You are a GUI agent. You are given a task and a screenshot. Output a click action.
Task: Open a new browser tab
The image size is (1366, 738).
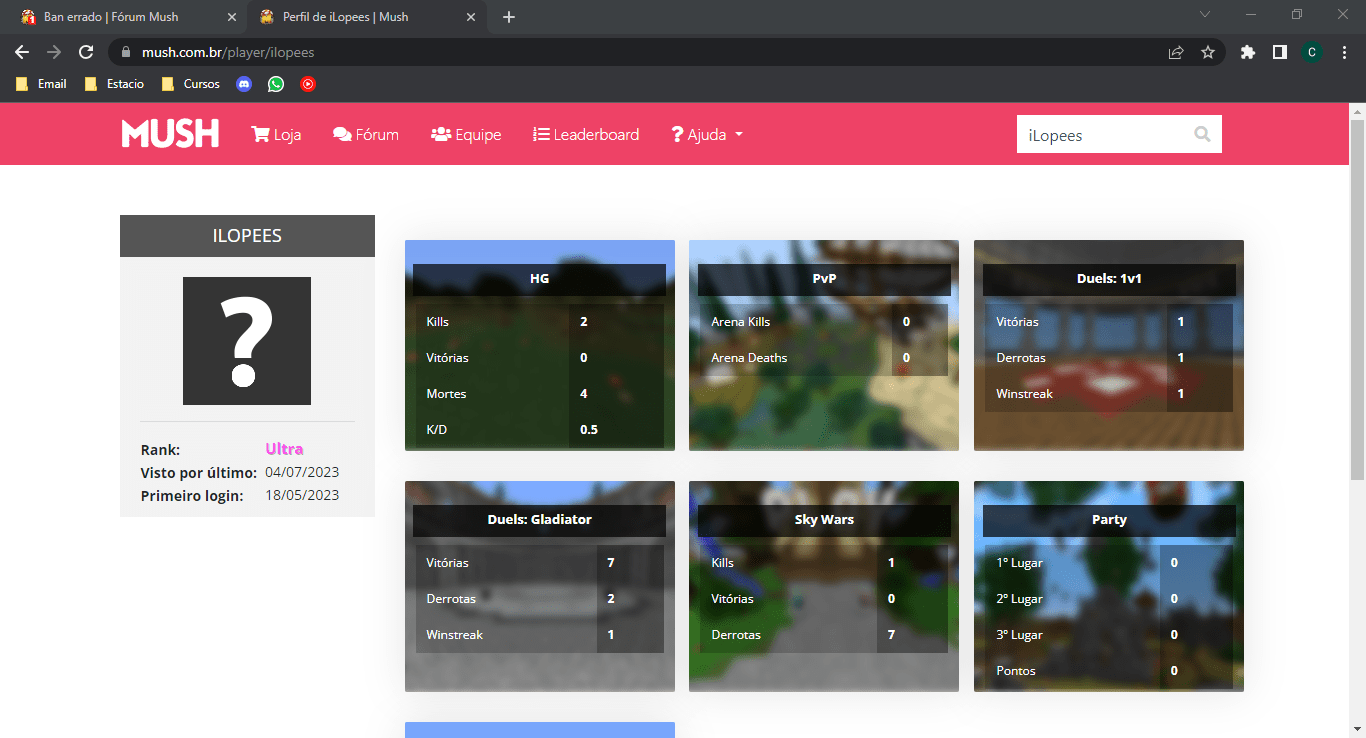[x=509, y=17]
